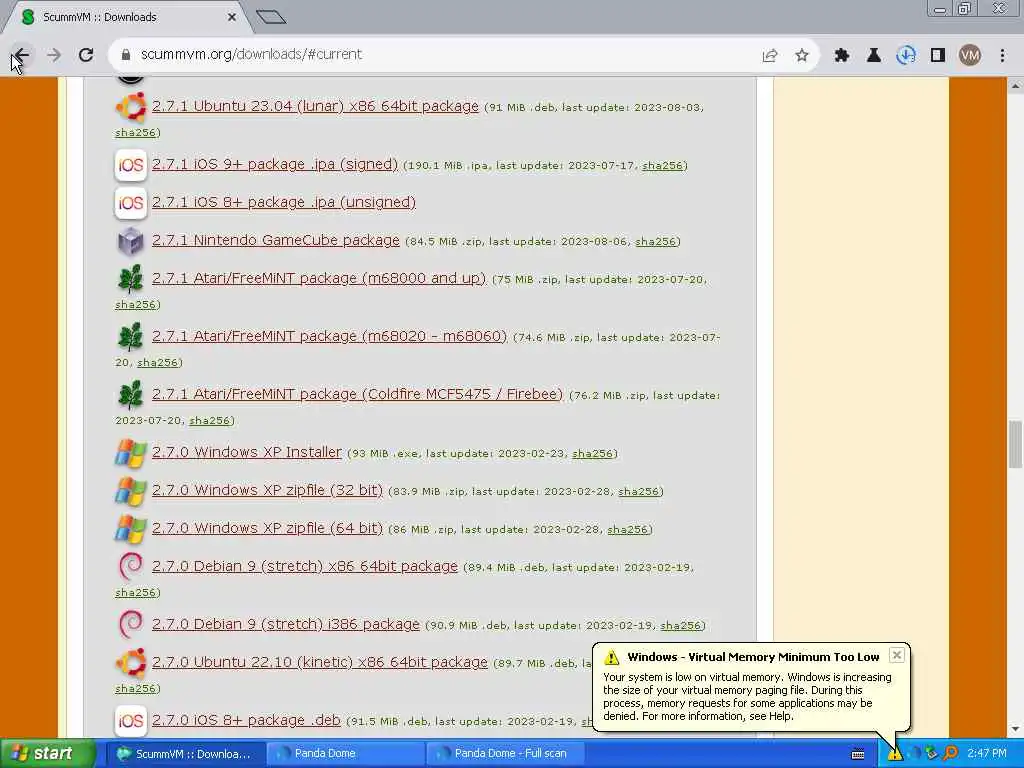Click the Windows flag icon beside XP Installer
The height and width of the screenshot is (768, 1024).
pyautogui.click(x=131, y=453)
